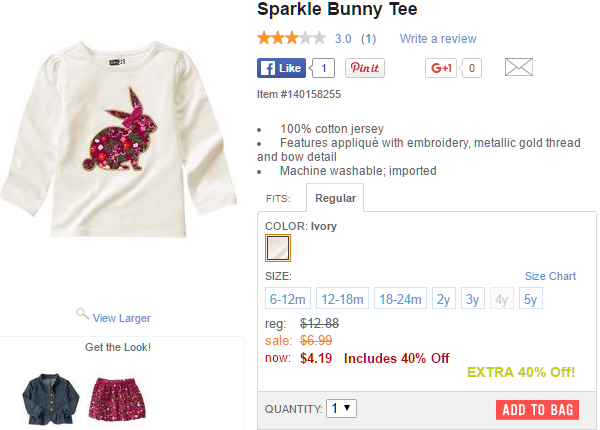The height and width of the screenshot is (430, 600).
Task: Select size 18-24m
Action: [400, 299]
